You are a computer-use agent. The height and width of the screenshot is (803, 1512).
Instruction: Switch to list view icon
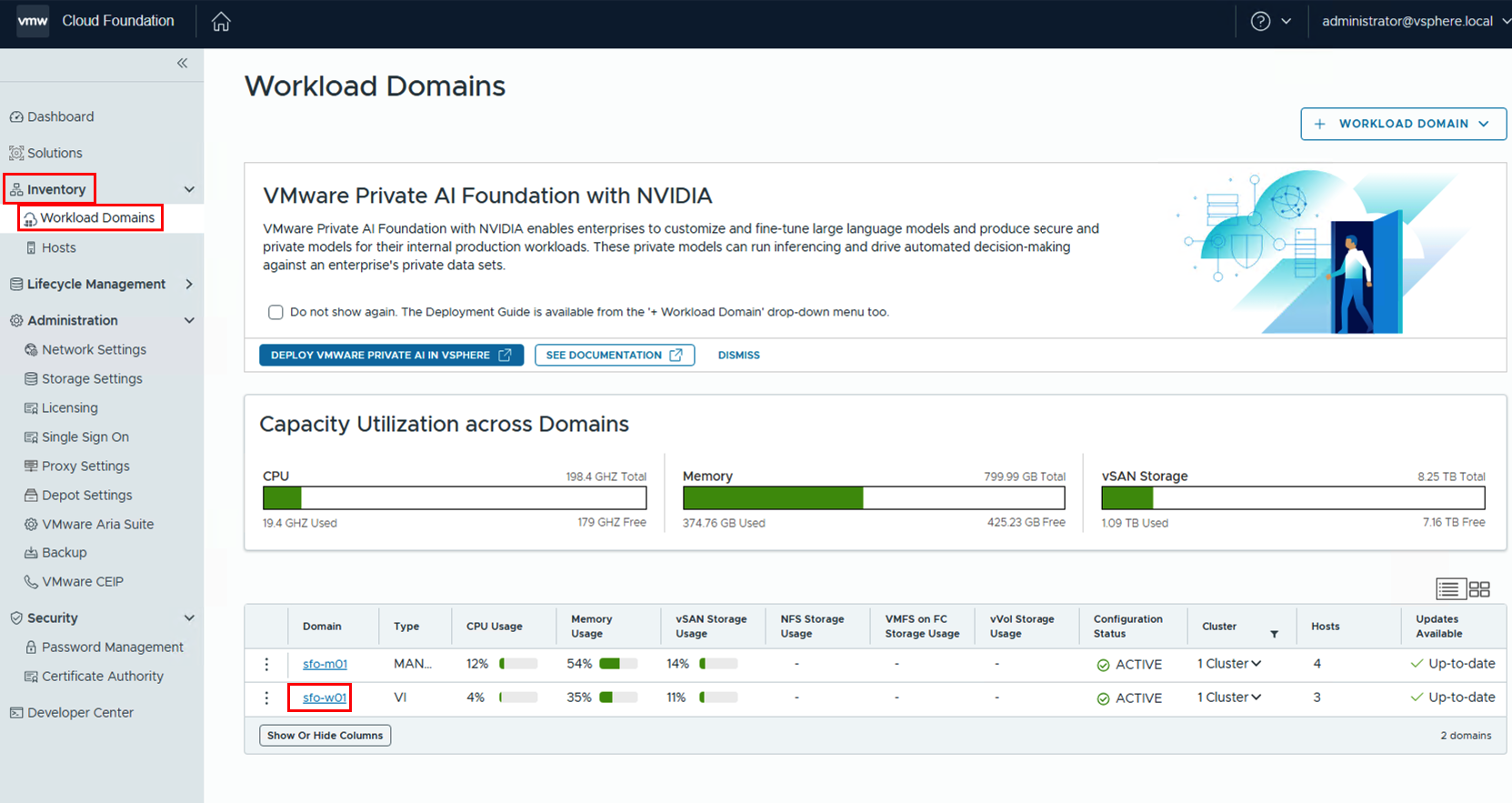1449,589
